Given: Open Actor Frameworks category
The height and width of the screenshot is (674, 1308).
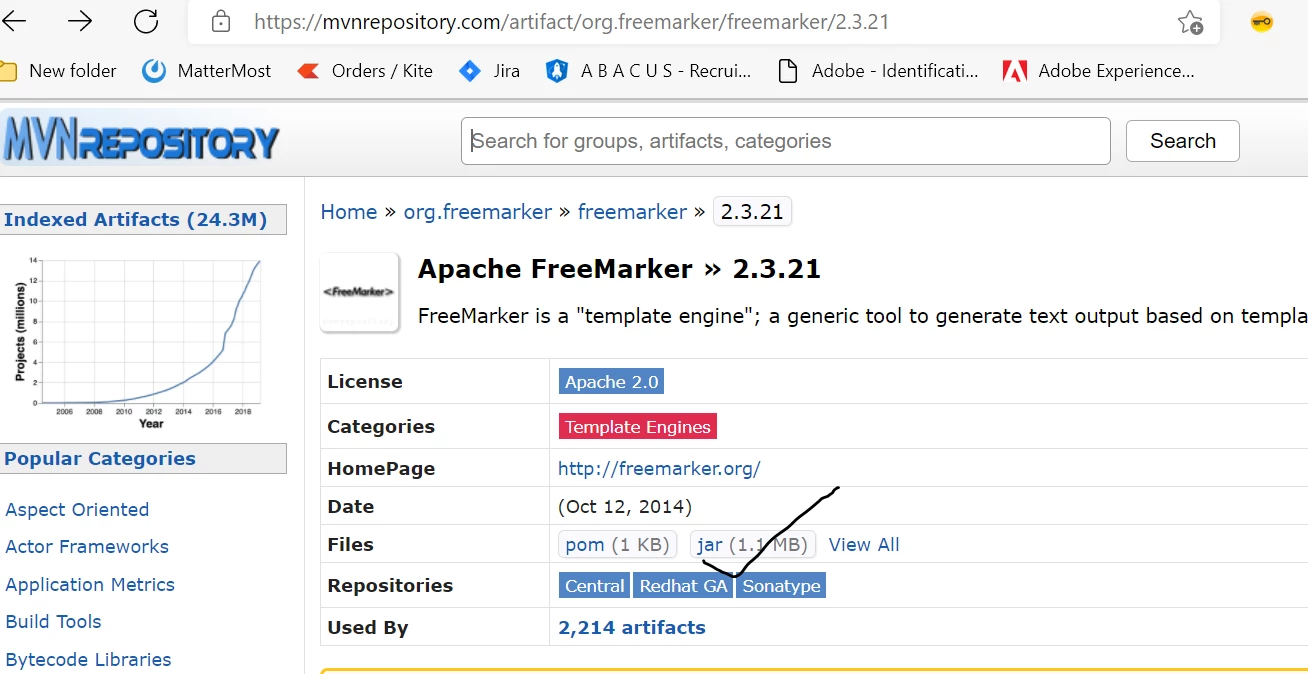Looking at the screenshot, I should coord(87,547).
